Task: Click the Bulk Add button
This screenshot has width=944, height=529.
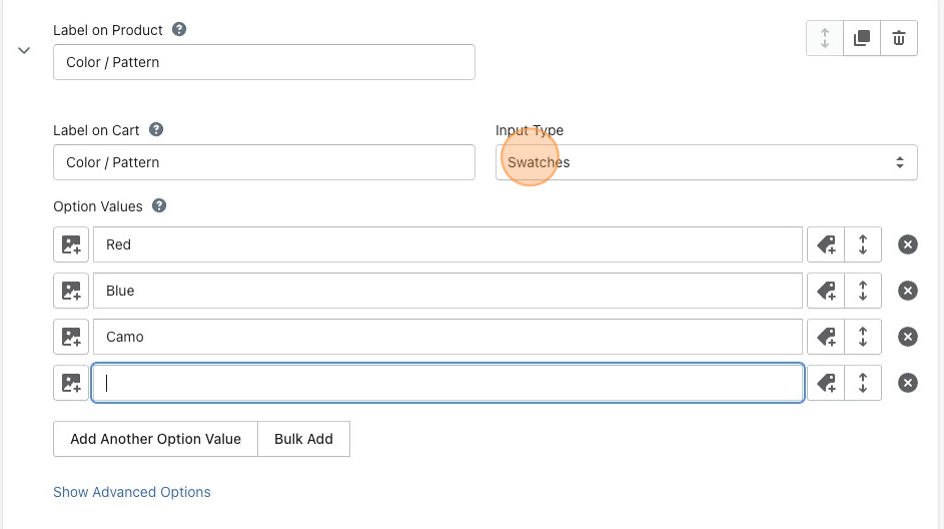Action: point(304,439)
